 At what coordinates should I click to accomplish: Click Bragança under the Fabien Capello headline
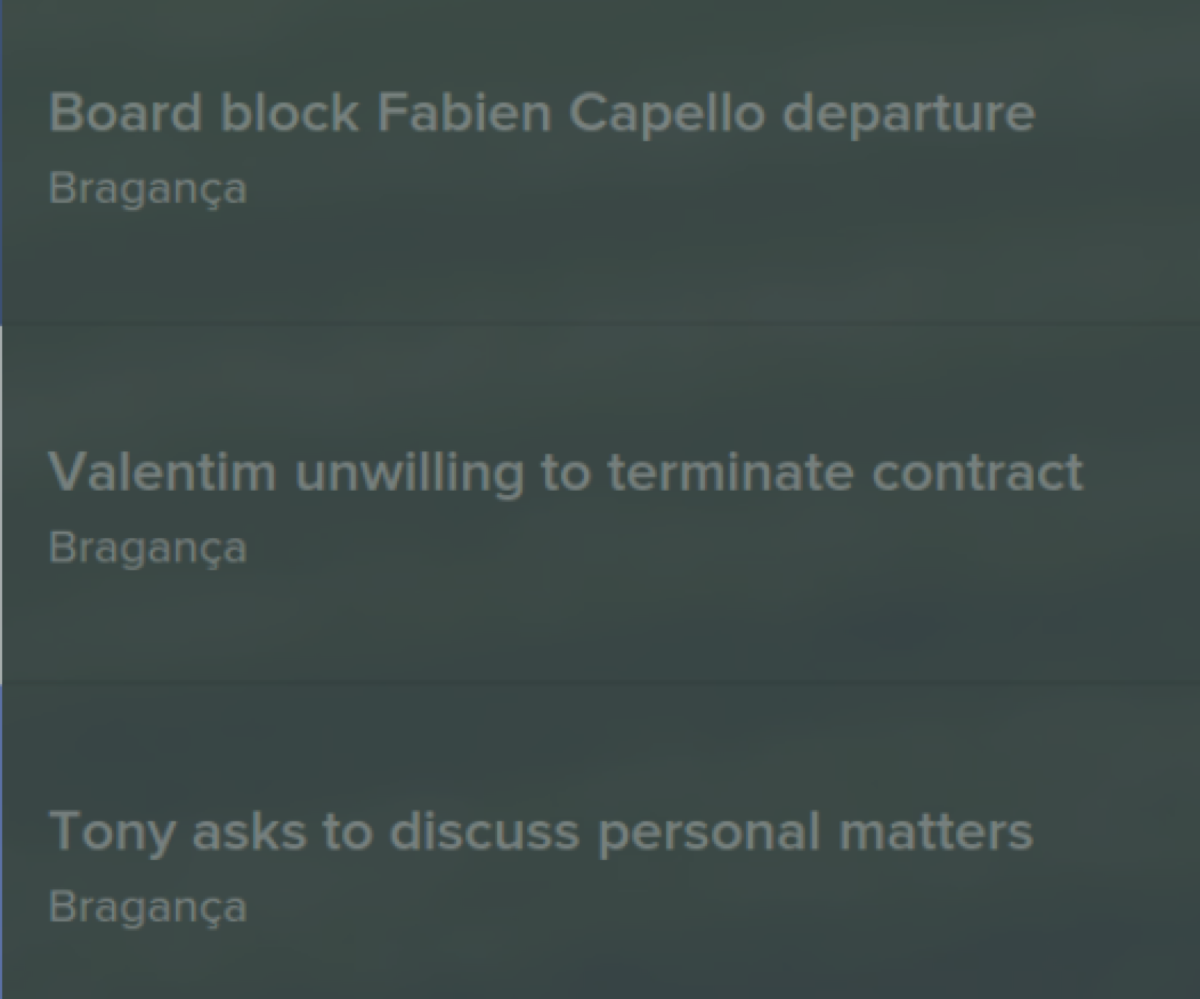pos(147,189)
